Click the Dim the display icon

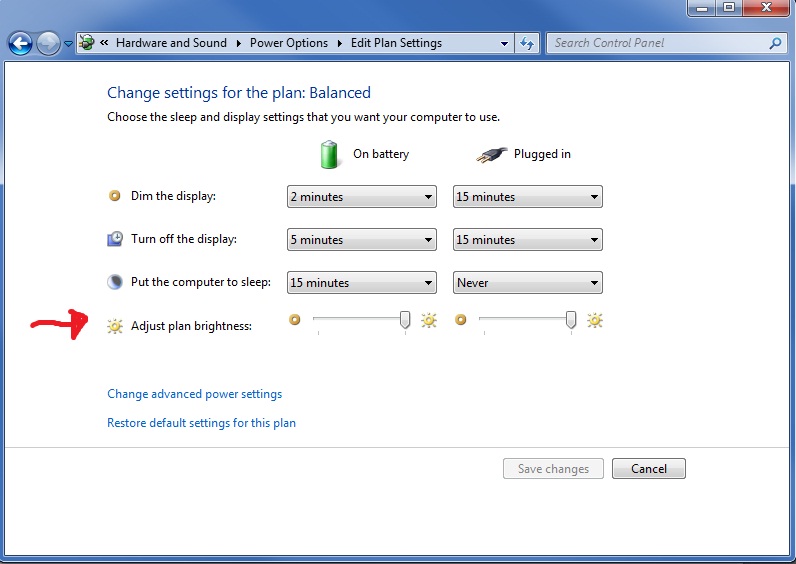[x=115, y=195]
